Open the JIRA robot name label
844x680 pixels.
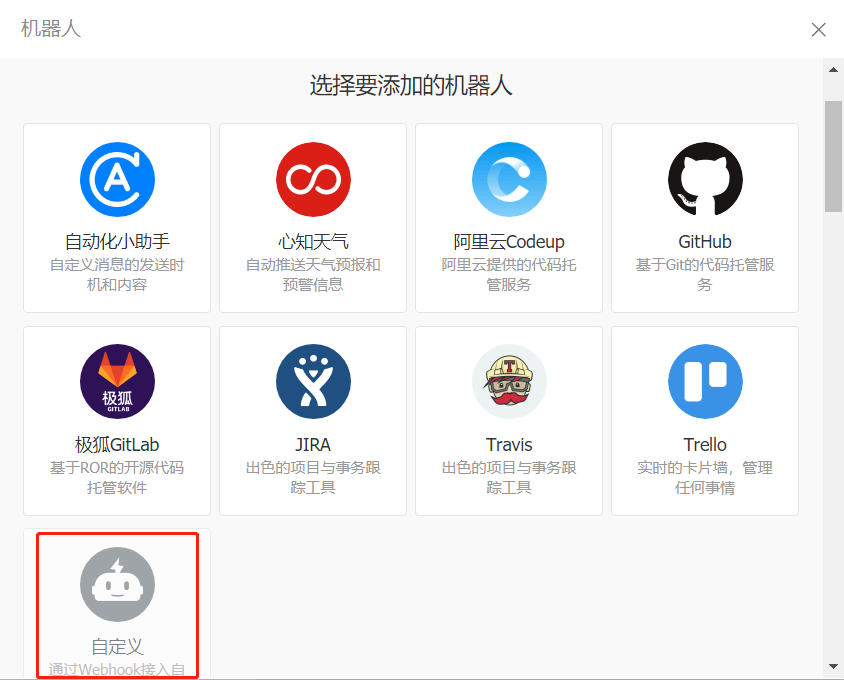pos(313,444)
